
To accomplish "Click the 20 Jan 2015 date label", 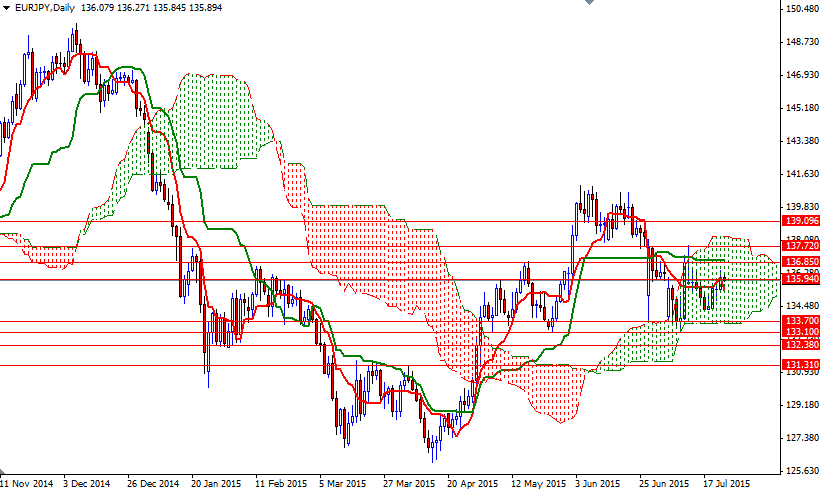I will click(217, 484).
